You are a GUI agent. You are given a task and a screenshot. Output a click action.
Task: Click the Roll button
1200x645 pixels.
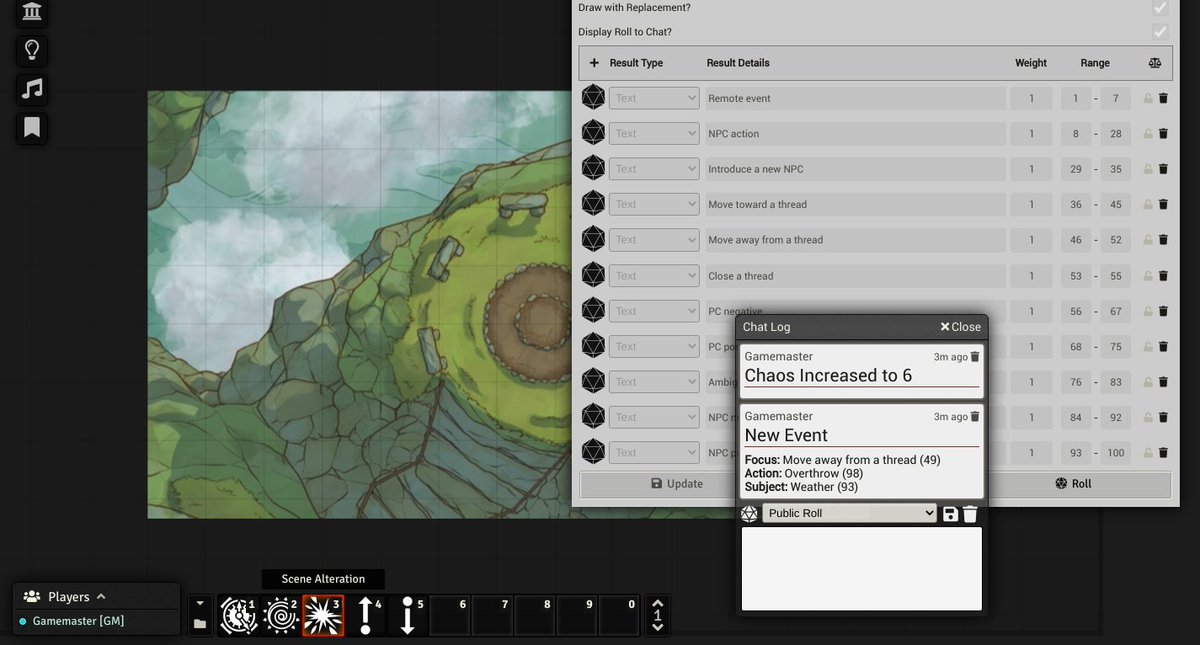pyautogui.click(x=1075, y=484)
